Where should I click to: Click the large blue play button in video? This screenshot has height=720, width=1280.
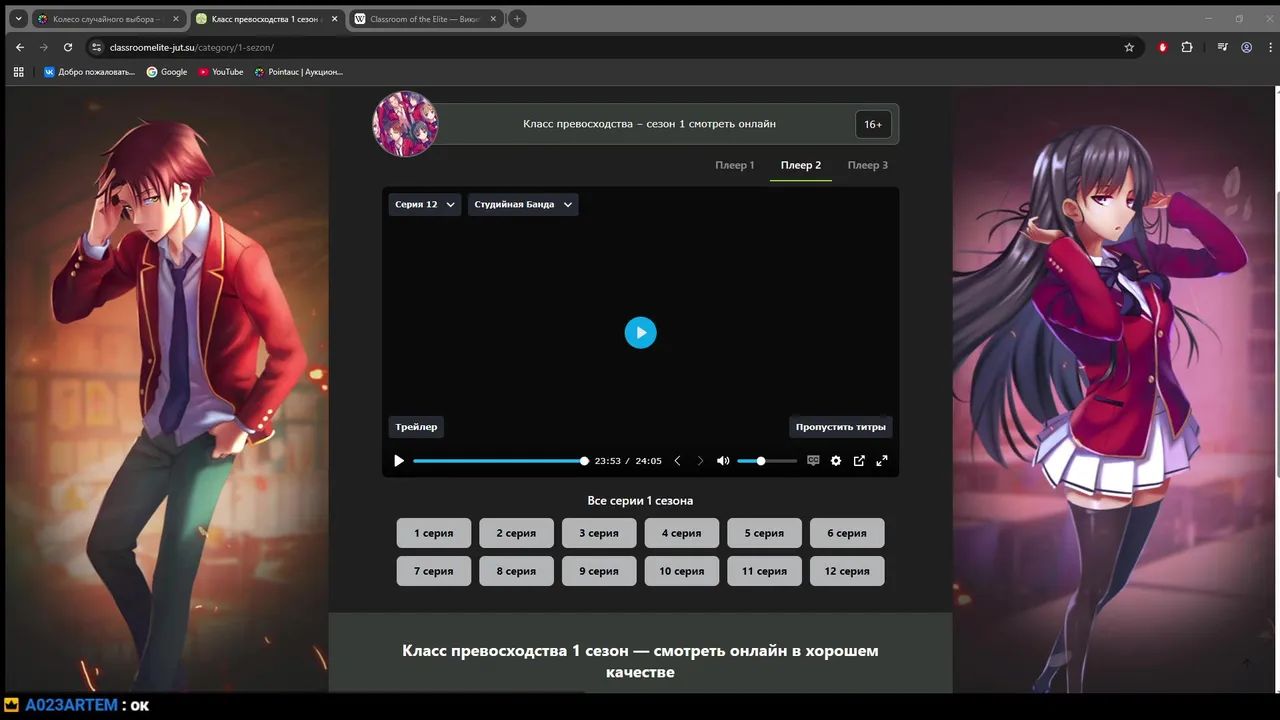coord(641,333)
